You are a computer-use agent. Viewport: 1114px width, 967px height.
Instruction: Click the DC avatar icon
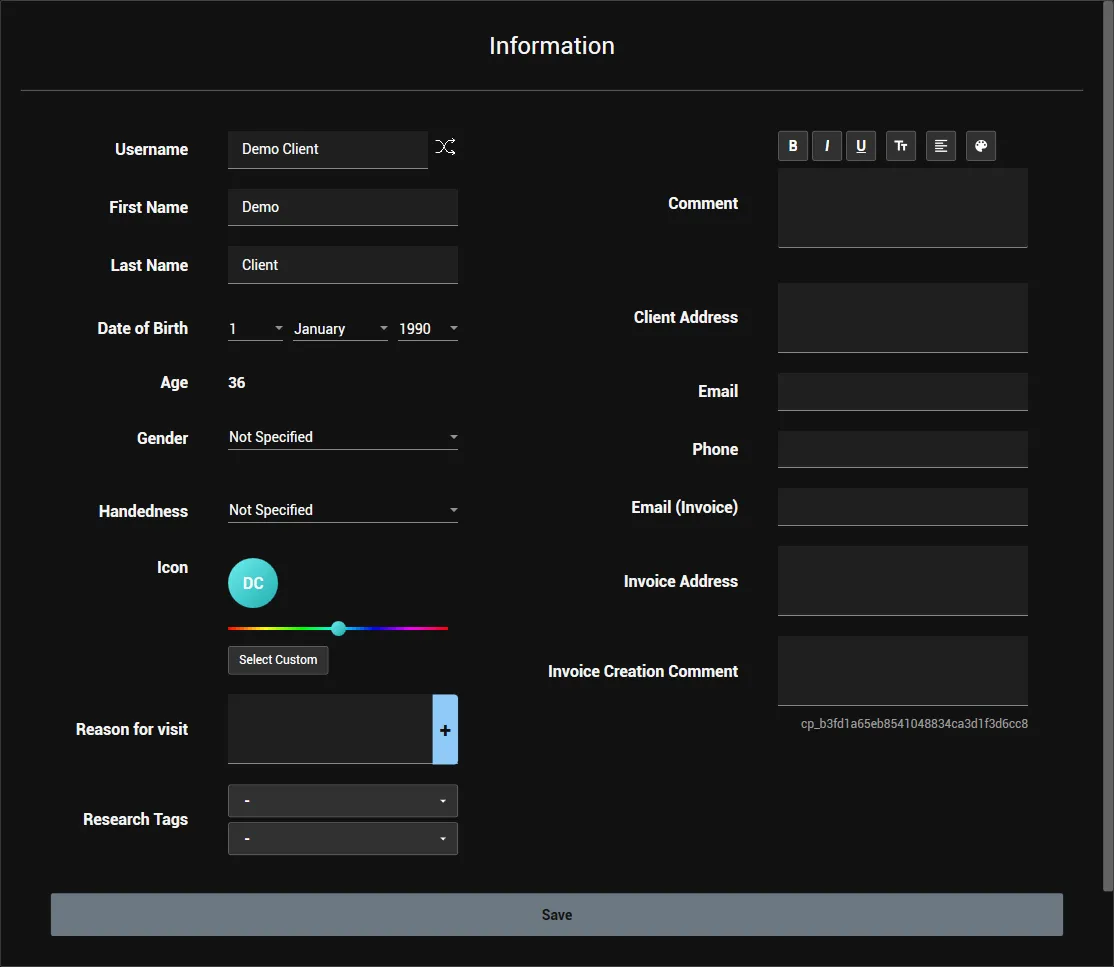coord(253,583)
